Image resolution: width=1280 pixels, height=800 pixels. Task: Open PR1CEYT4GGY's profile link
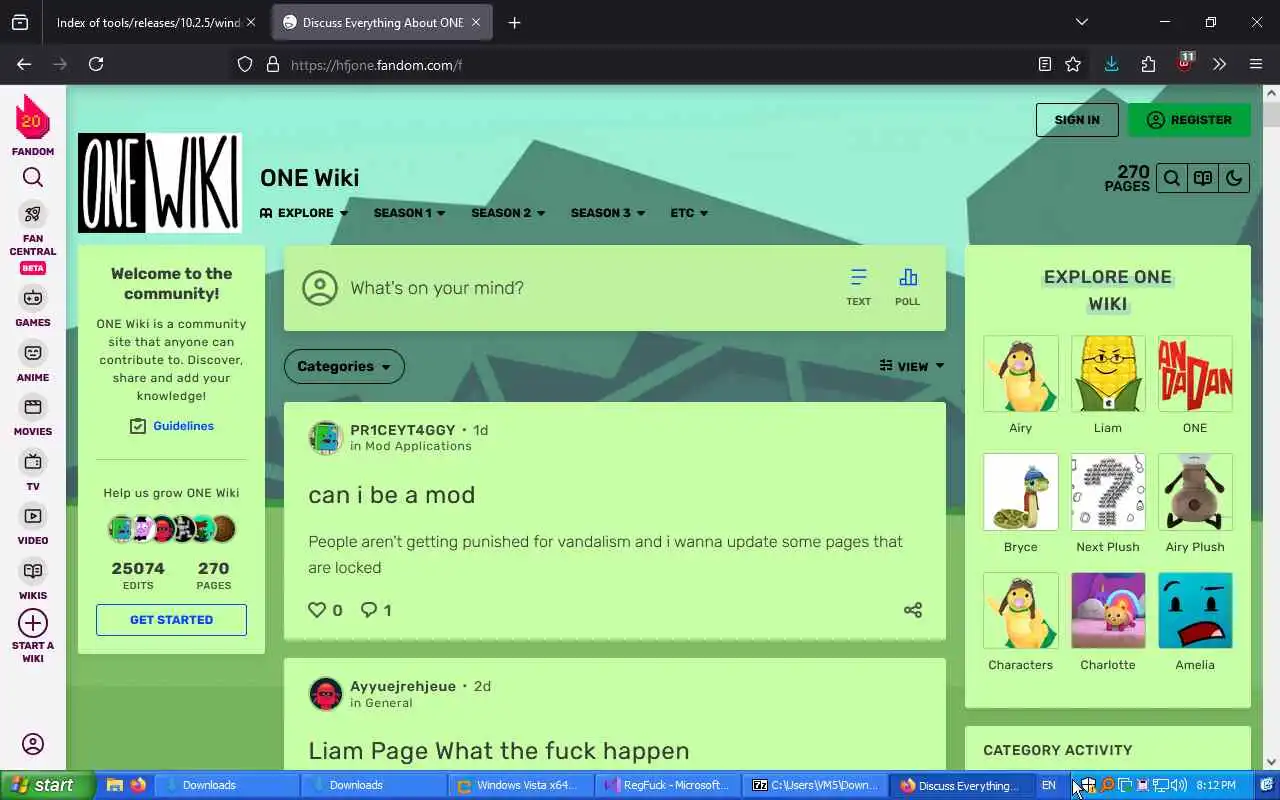coord(402,430)
